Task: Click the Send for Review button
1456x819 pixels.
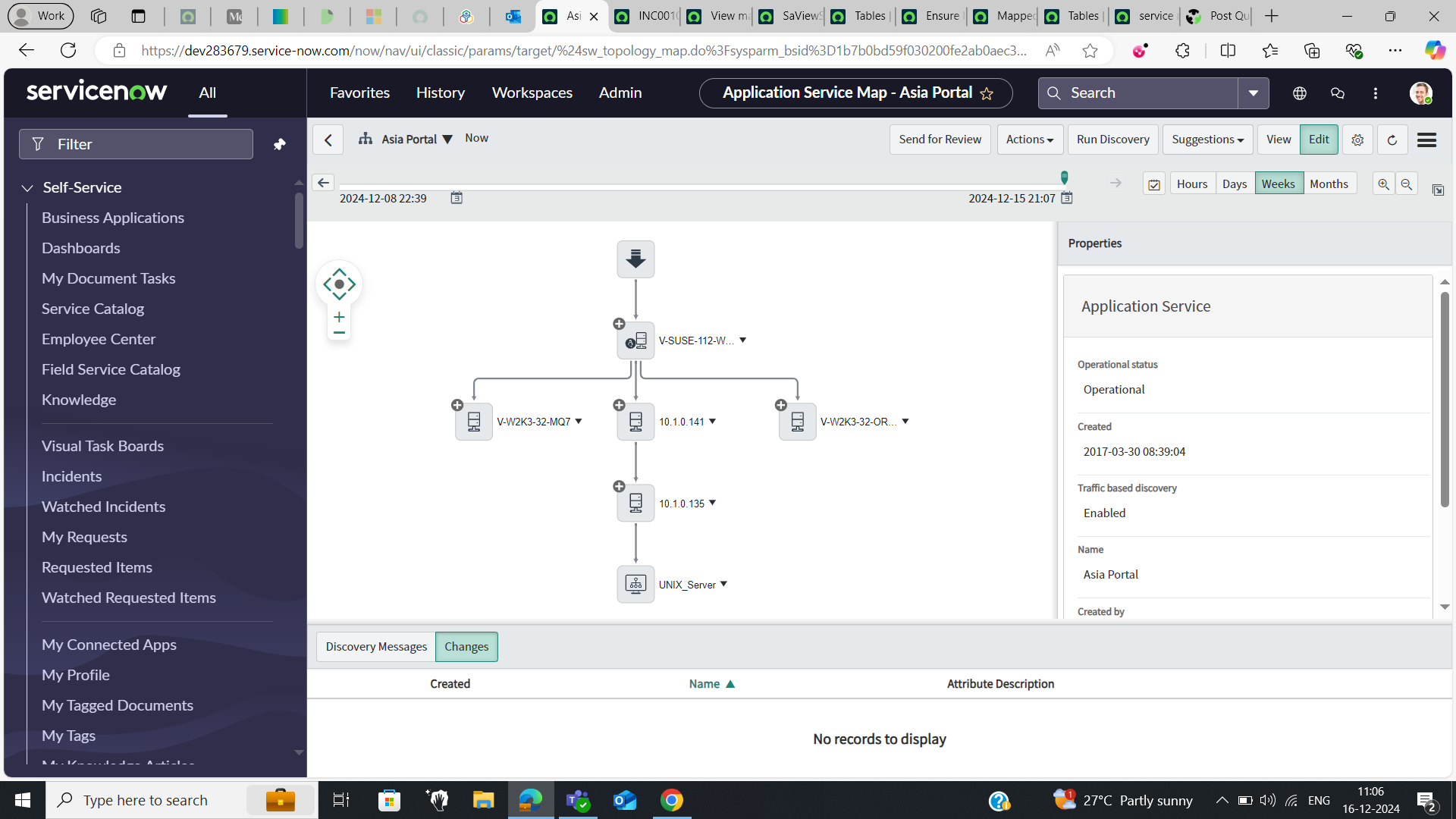Action: [x=940, y=140]
